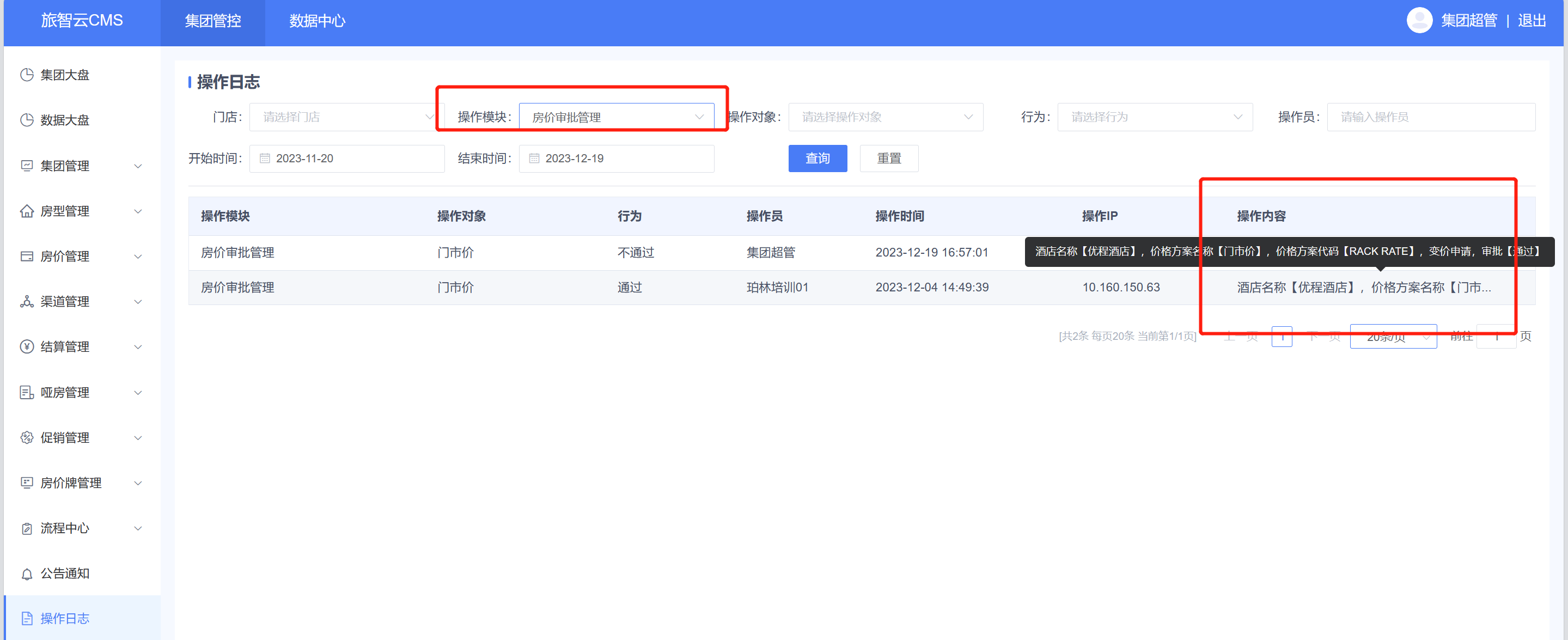Viewport: 1568px width, 640px height.
Task: Click the 10.160.150.63 IP cell
Action: click(x=1121, y=287)
